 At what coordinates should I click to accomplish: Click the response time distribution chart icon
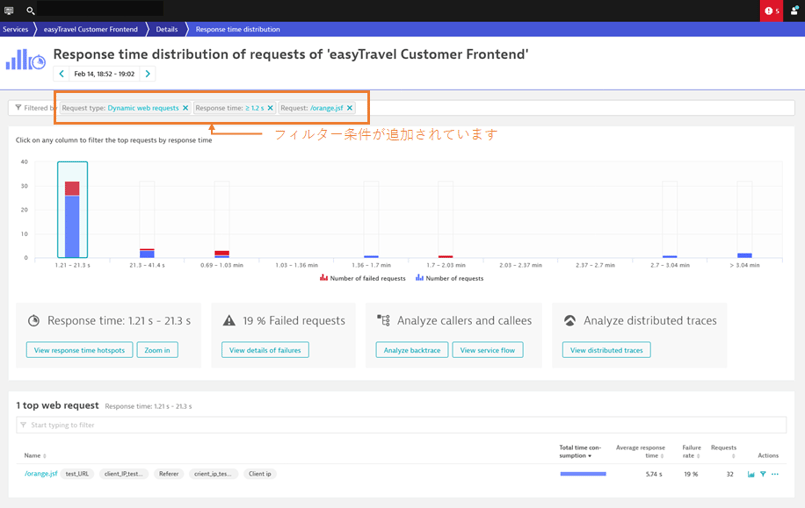click(26, 60)
